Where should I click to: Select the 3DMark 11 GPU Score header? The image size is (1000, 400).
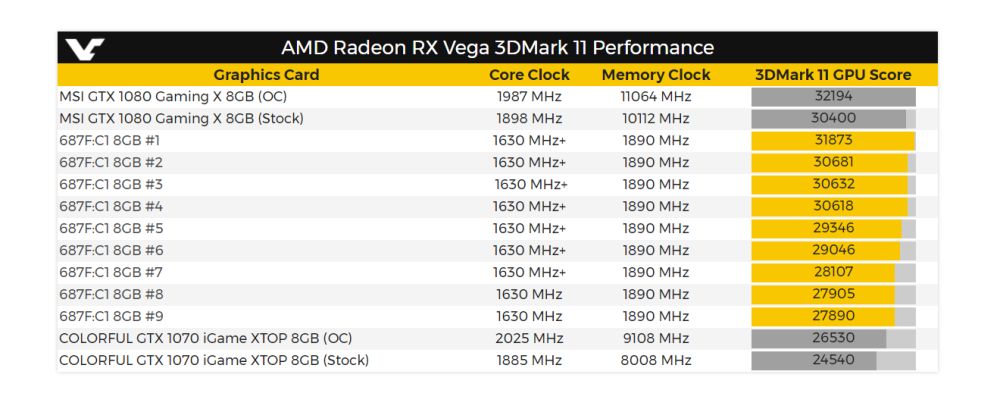(x=833, y=75)
